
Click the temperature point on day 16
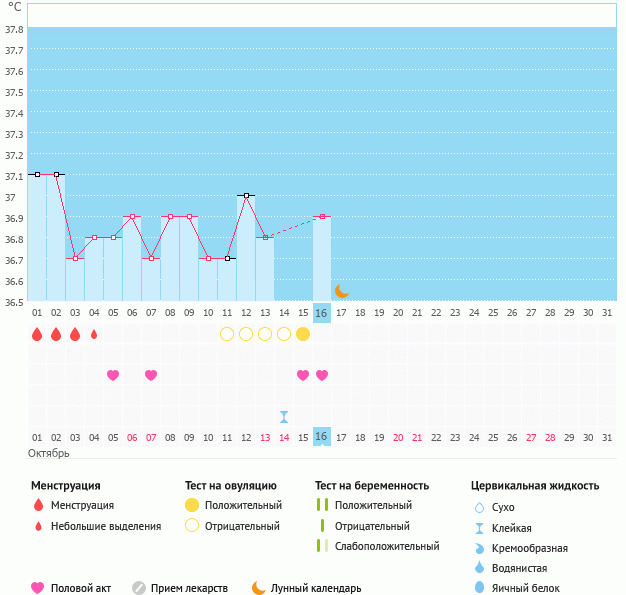322,216
